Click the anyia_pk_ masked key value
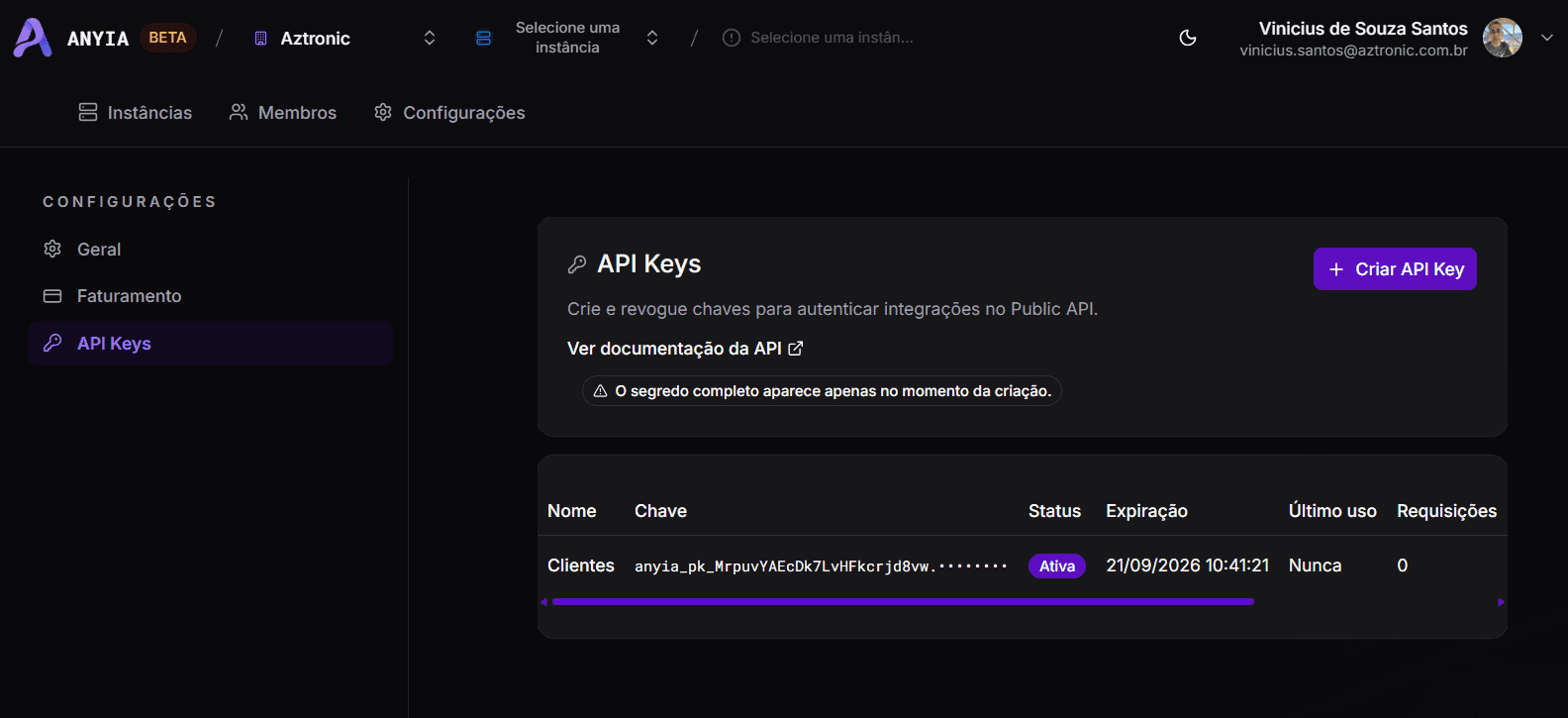This screenshot has height=718, width=1568. (x=821, y=566)
